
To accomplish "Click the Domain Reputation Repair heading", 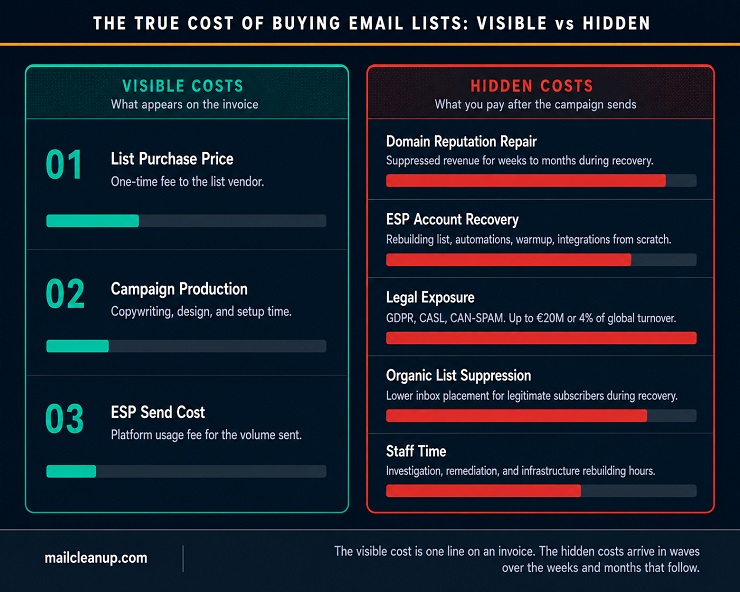I will point(461,141).
